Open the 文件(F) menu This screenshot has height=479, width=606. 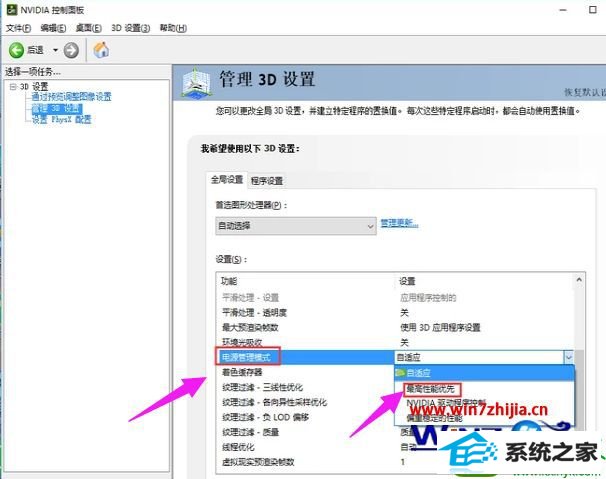click(18, 28)
